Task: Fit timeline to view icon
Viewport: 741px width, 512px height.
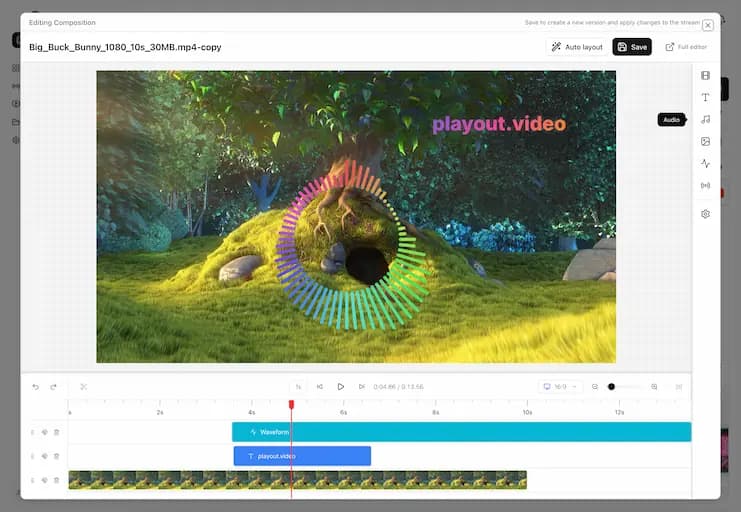Action: tap(679, 387)
